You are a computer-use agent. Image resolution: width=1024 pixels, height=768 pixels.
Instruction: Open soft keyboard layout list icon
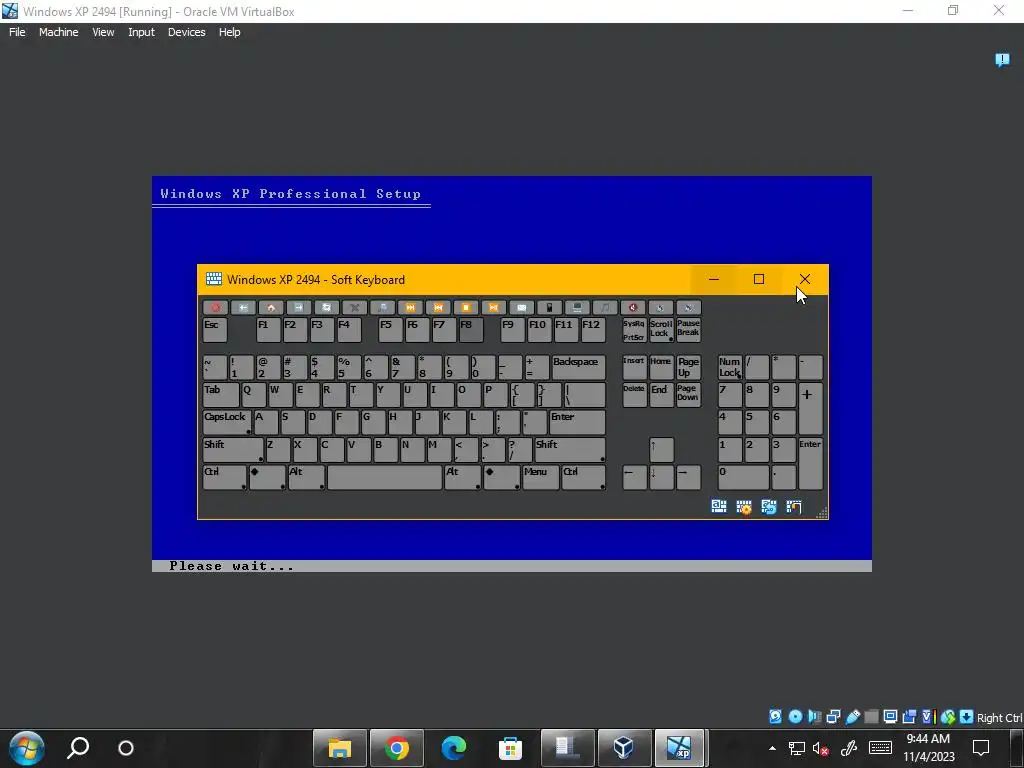(719, 507)
